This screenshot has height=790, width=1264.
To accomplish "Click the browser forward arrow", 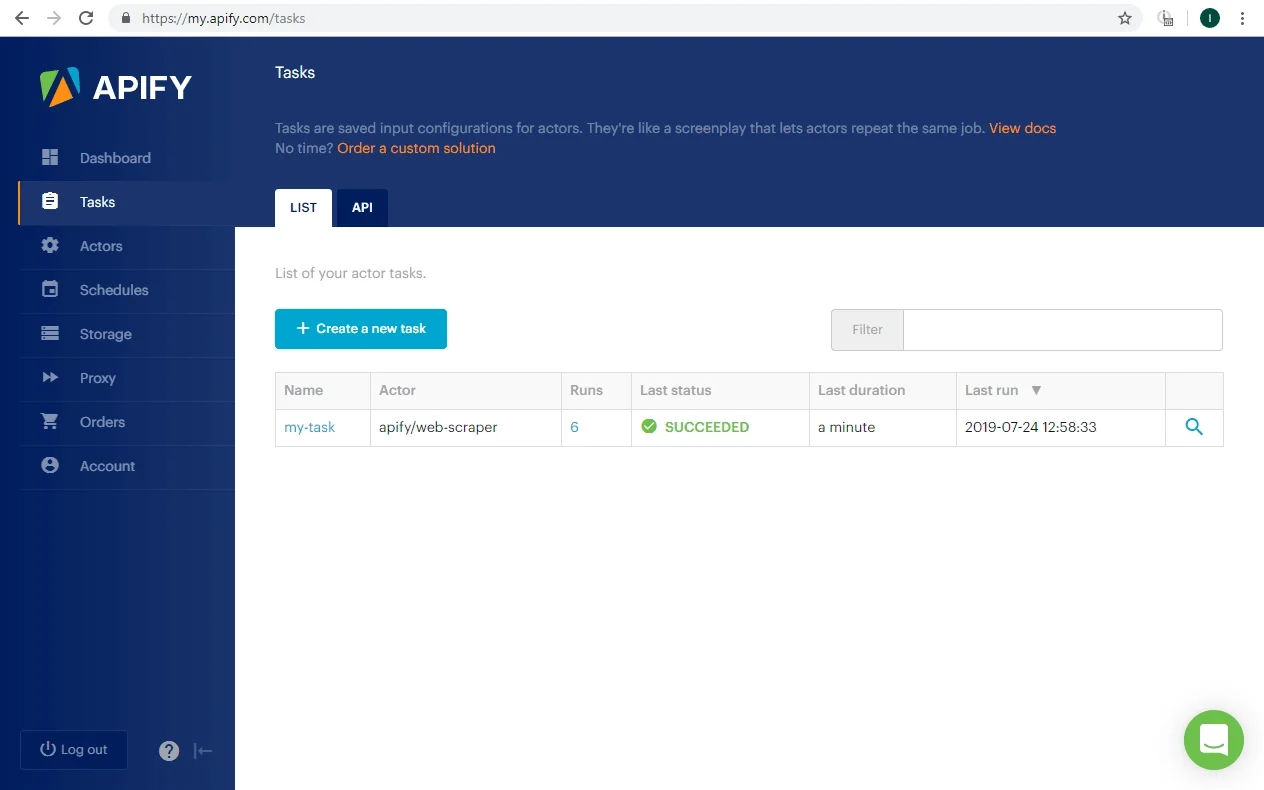I will click(53, 18).
